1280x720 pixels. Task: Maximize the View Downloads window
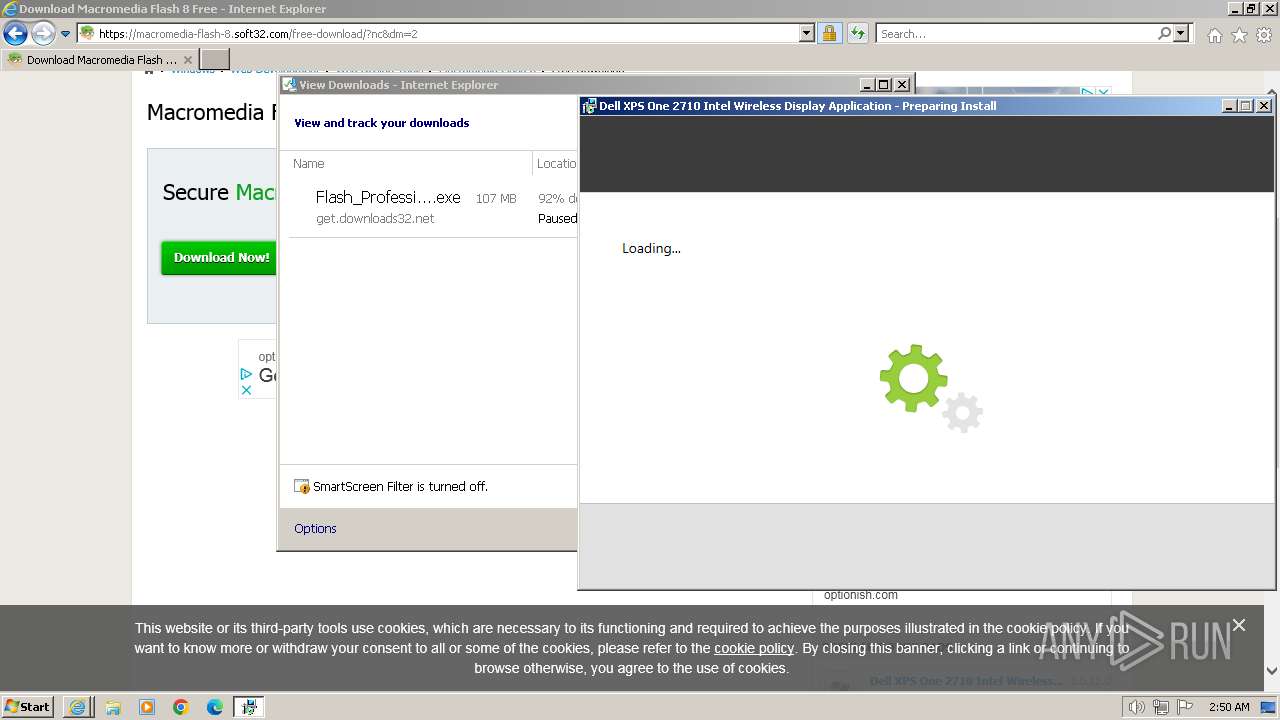point(884,85)
